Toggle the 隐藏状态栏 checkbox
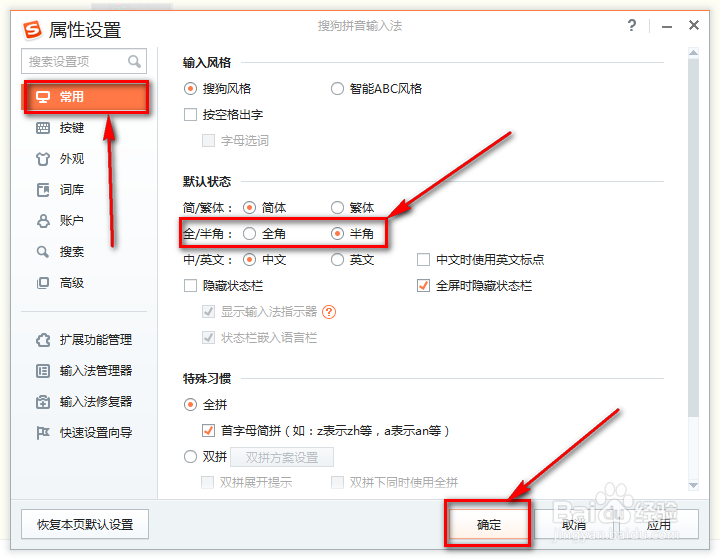The height and width of the screenshot is (560, 720). [x=190, y=286]
